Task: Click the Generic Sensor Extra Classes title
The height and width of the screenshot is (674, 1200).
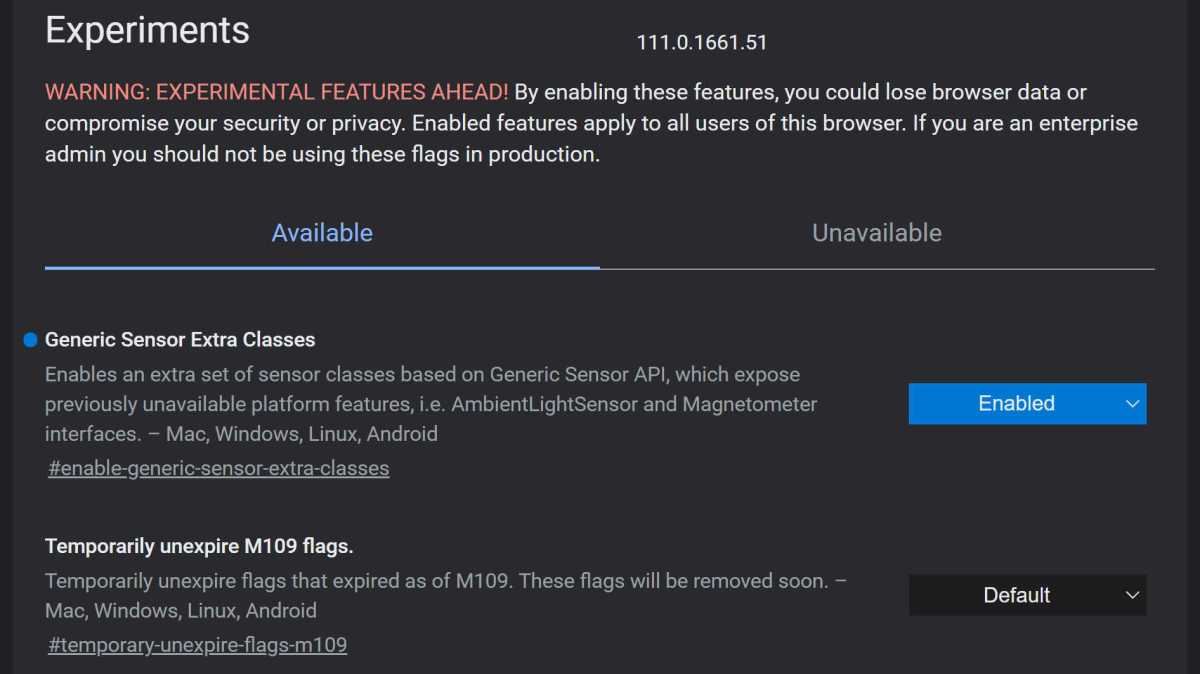Action: point(180,340)
